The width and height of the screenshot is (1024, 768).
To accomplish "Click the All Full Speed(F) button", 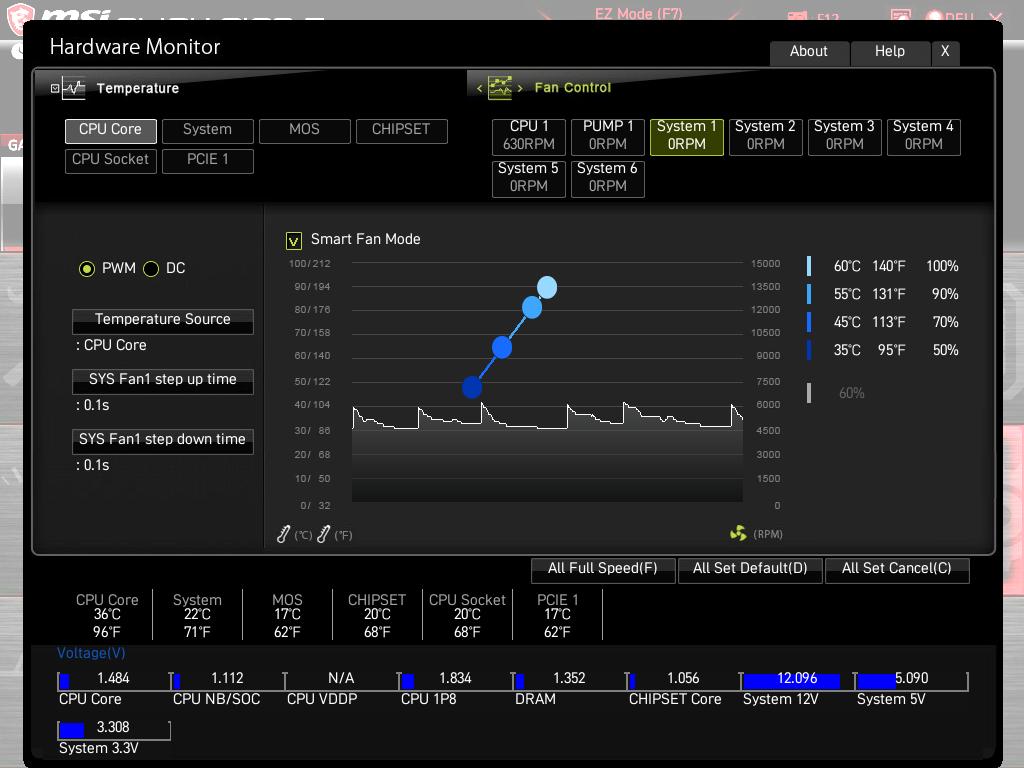I will pos(603,569).
